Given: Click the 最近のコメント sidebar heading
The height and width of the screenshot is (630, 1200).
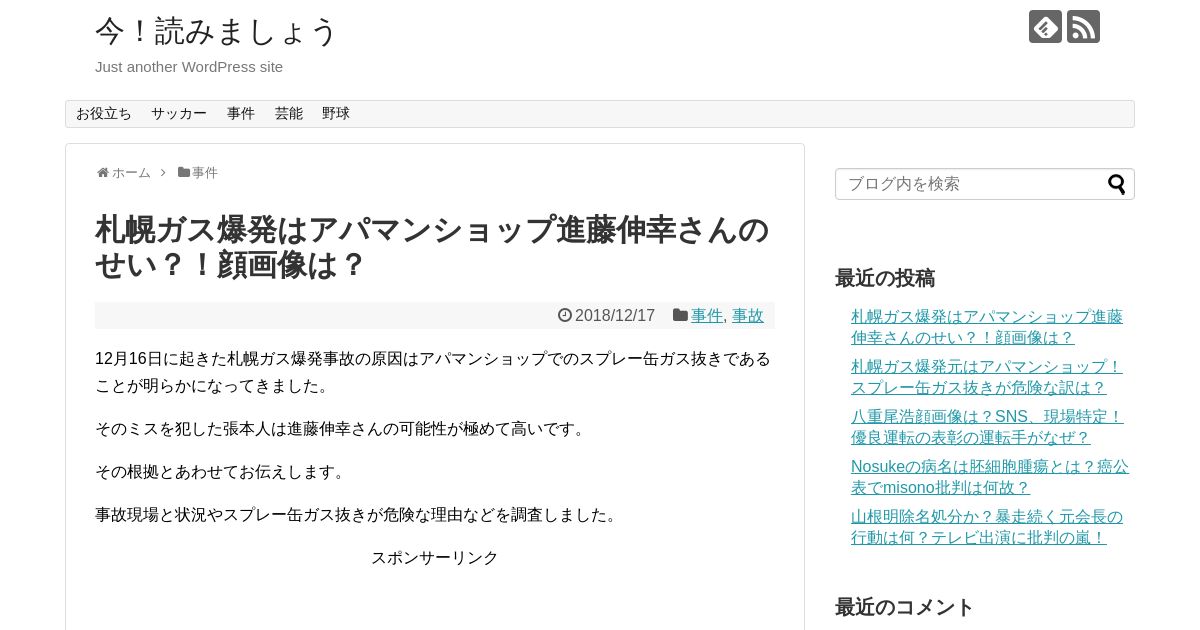Looking at the screenshot, I should (x=904, y=607).
